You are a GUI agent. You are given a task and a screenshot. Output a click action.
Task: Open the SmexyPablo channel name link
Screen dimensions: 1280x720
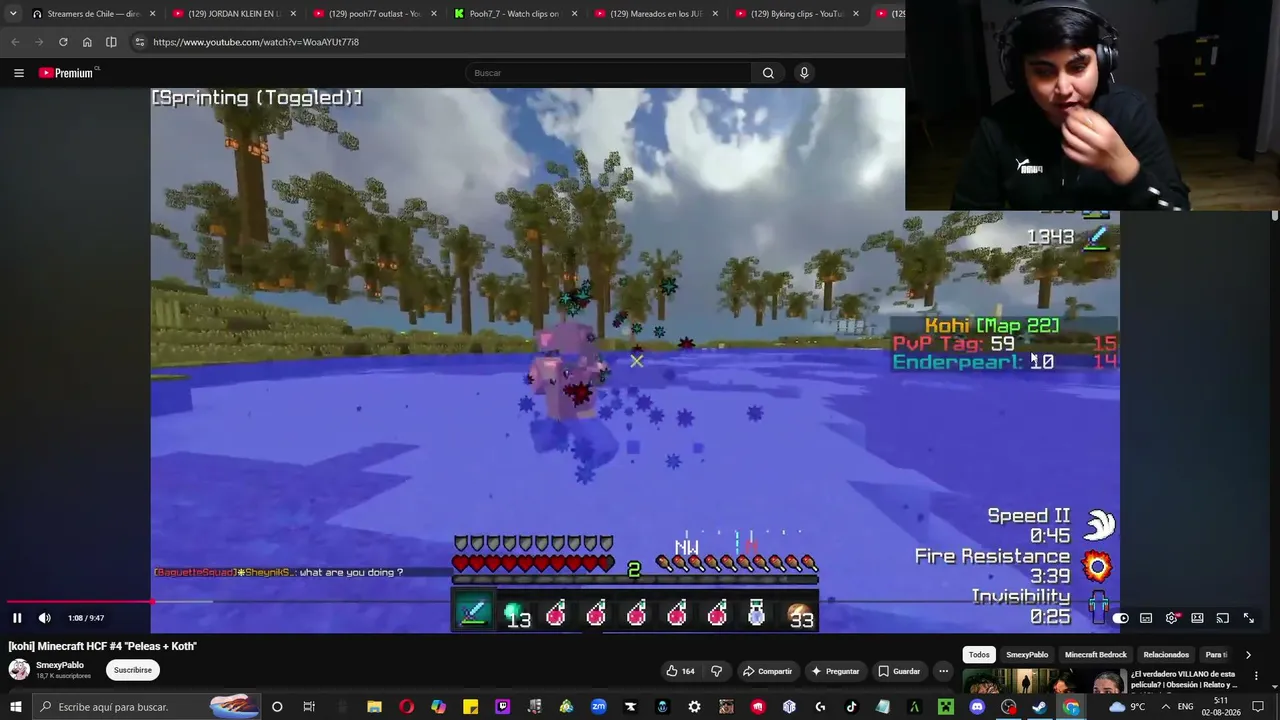(x=60, y=665)
